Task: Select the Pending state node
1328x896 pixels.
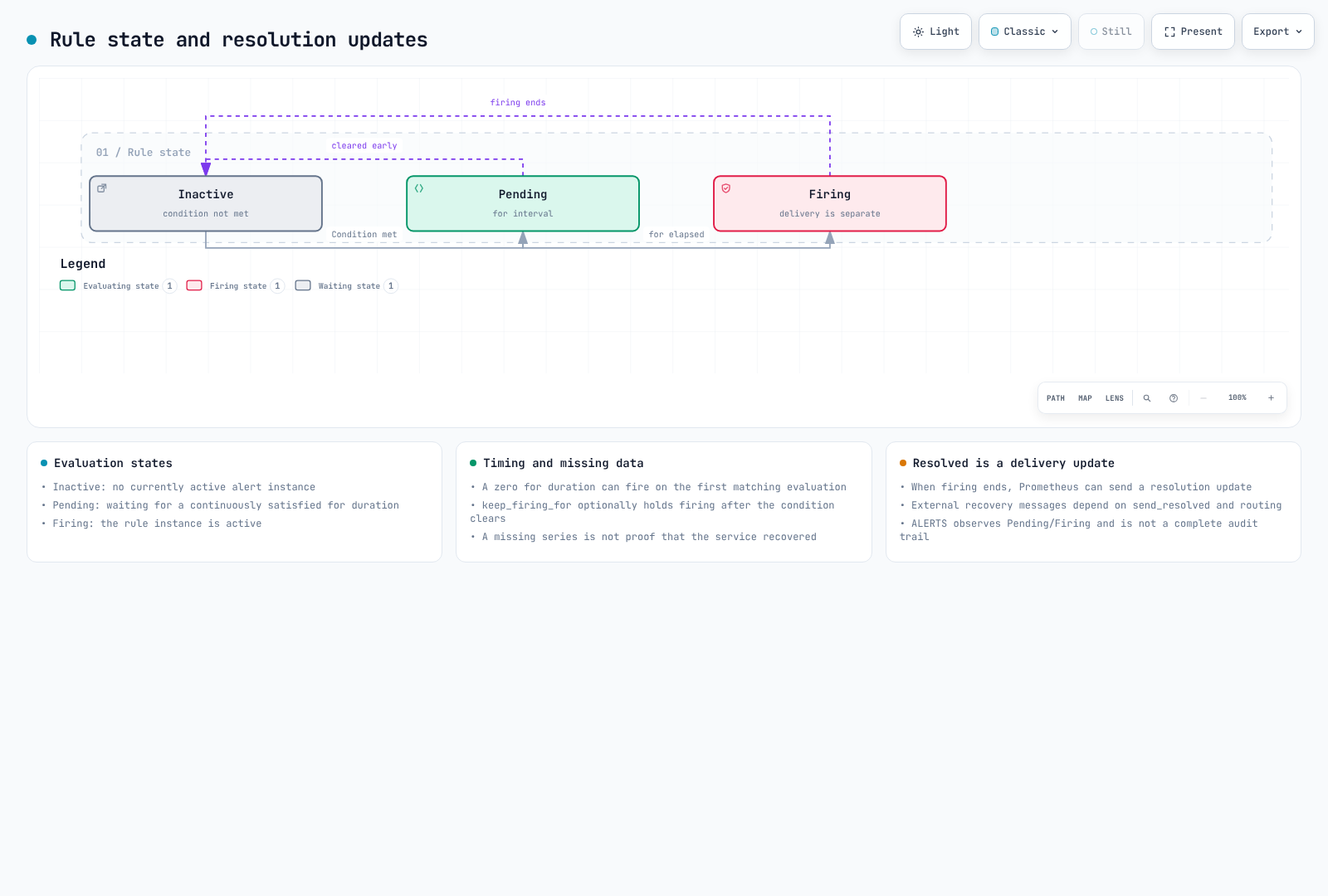Action: click(523, 203)
